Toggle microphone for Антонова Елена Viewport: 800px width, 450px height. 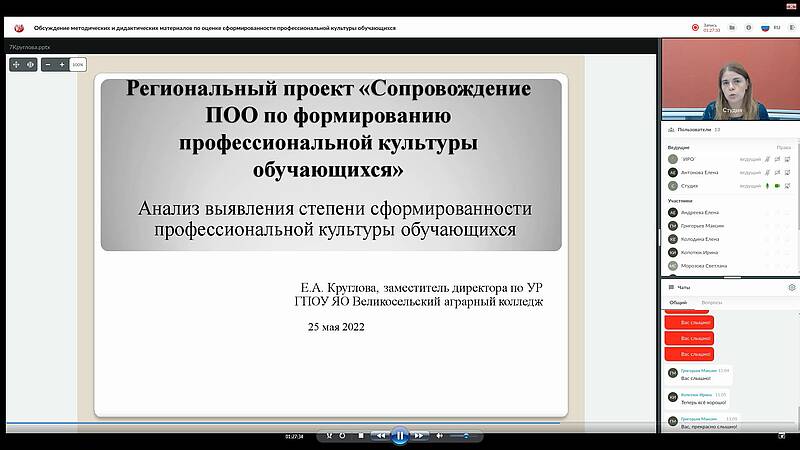pos(767,173)
